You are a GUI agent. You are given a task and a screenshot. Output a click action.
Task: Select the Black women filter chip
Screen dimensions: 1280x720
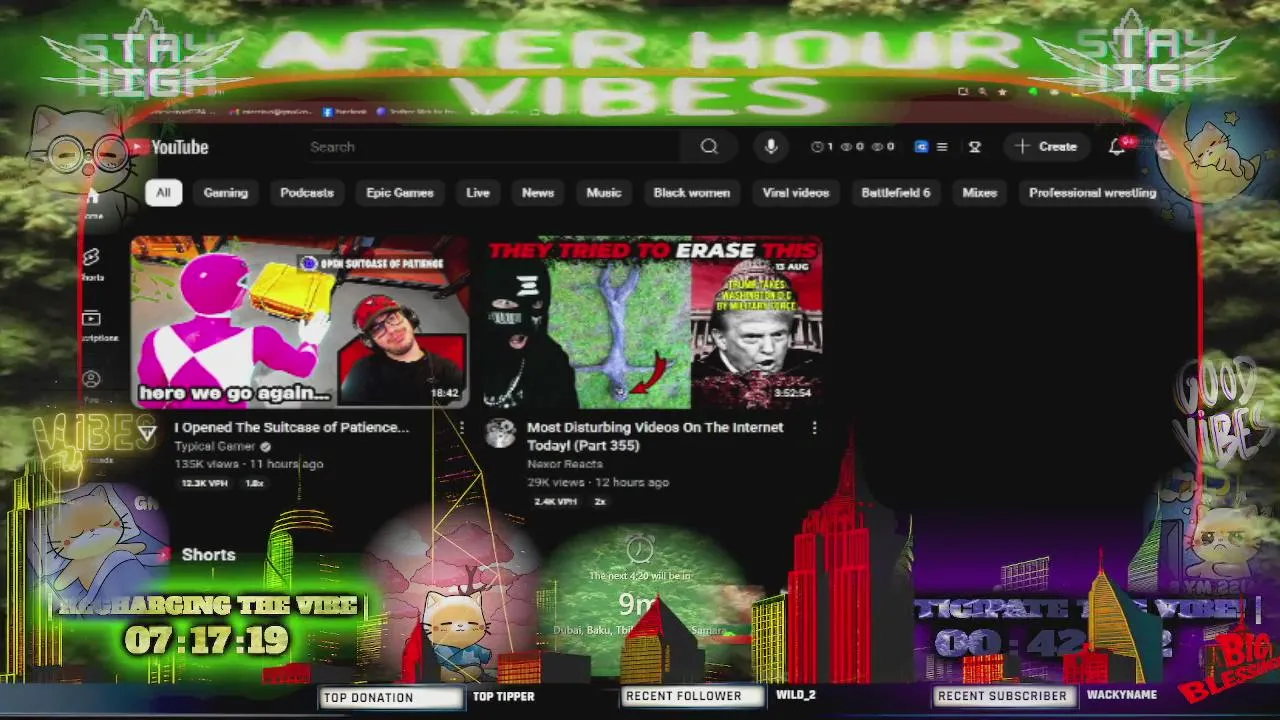(692, 193)
